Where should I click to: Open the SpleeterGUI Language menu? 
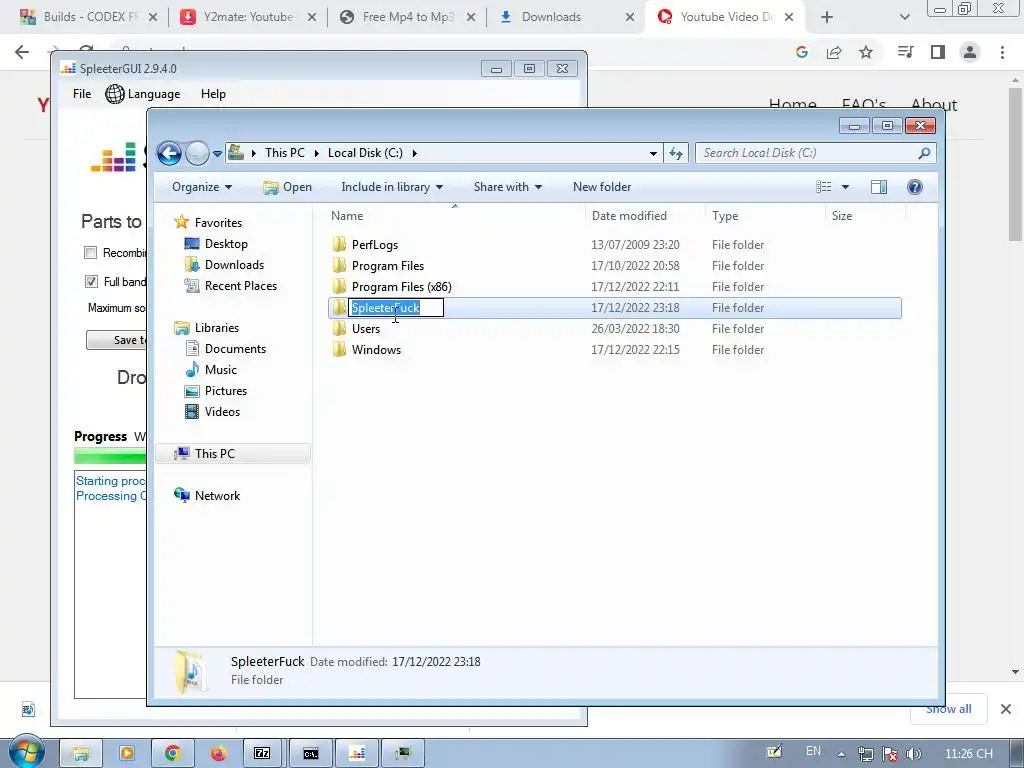point(143,94)
